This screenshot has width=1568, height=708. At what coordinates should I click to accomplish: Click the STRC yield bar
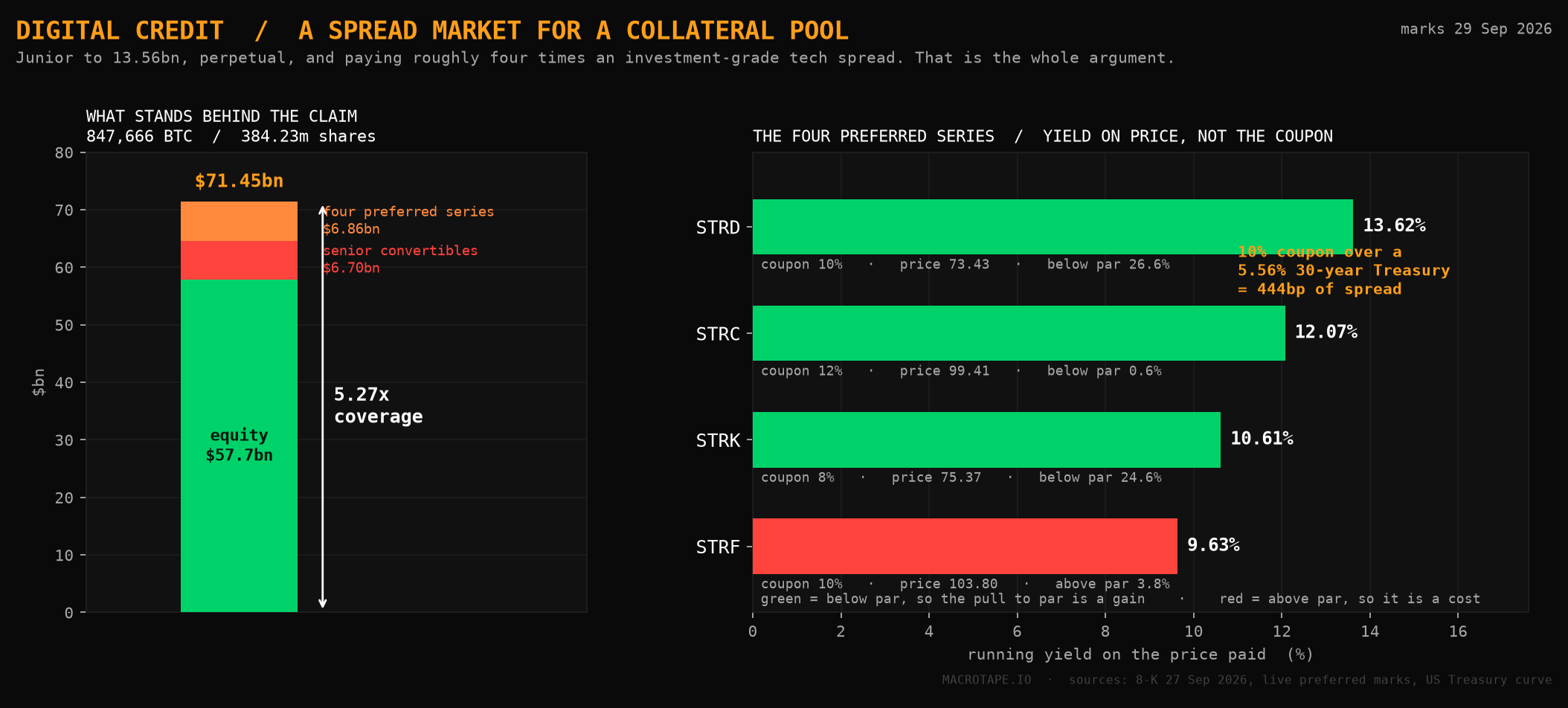point(1018,333)
